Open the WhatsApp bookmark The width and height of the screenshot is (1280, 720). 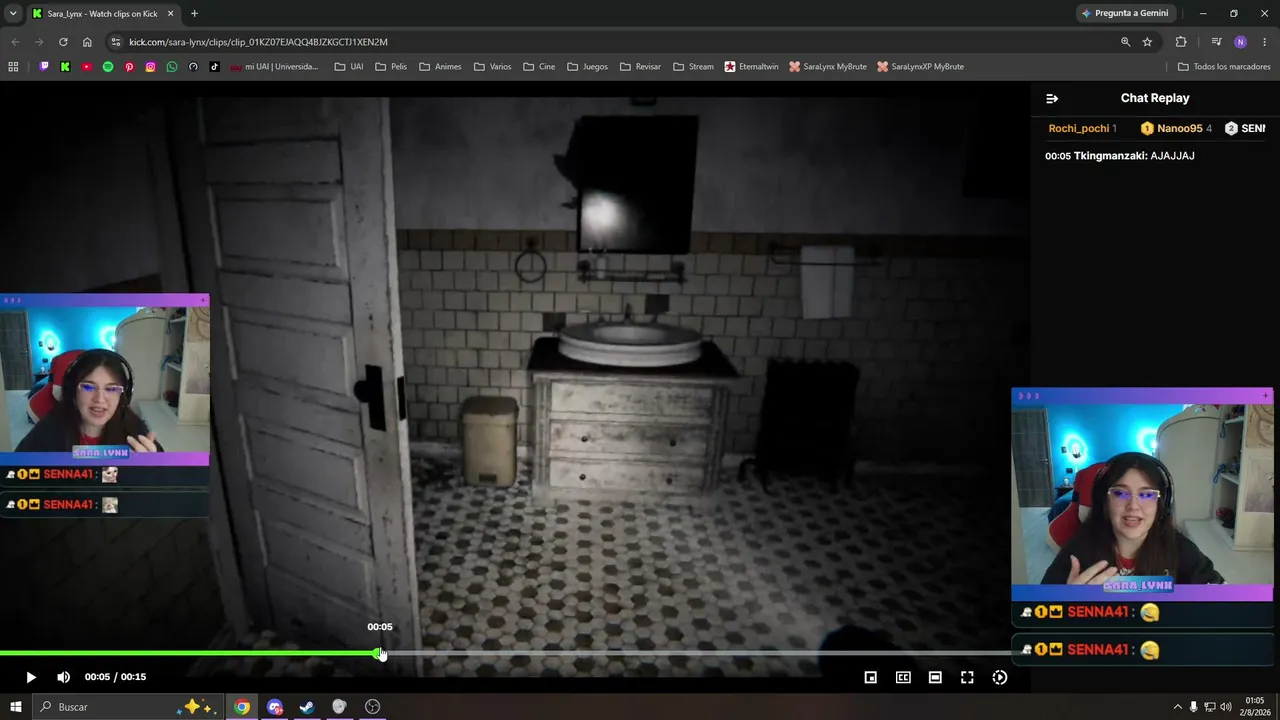[172, 67]
